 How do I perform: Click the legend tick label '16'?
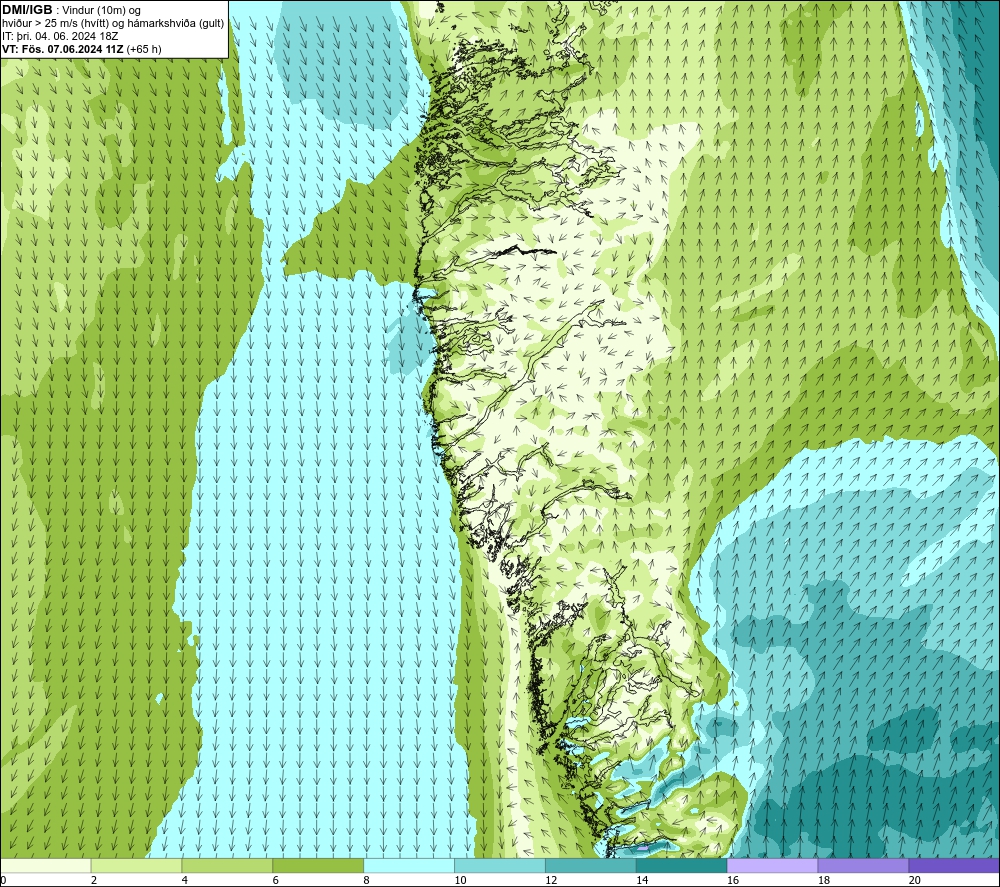point(733,880)
